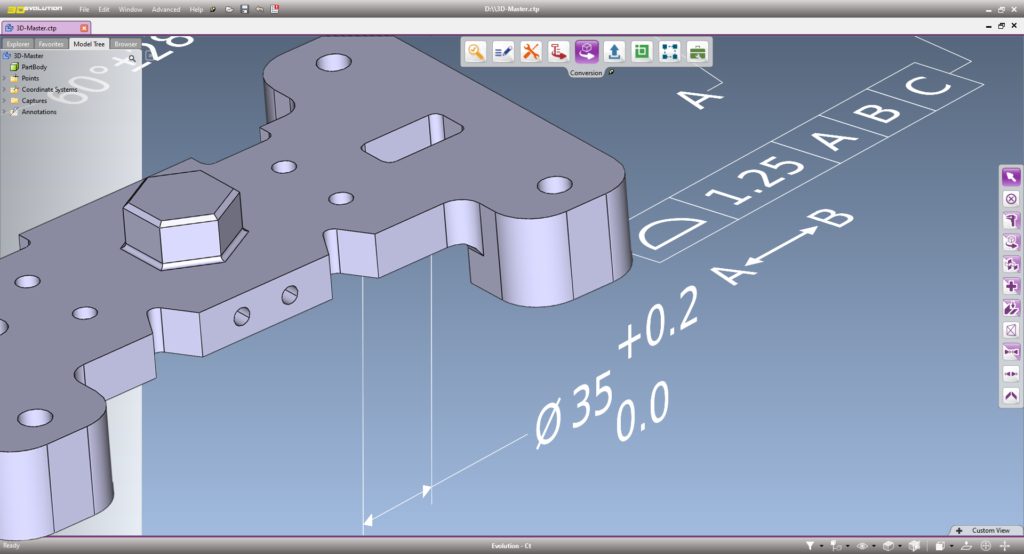The width and height of the screenshot is (1024, 554).
Task: Click the magnifier check analysis icon
Action: (476, 51)
